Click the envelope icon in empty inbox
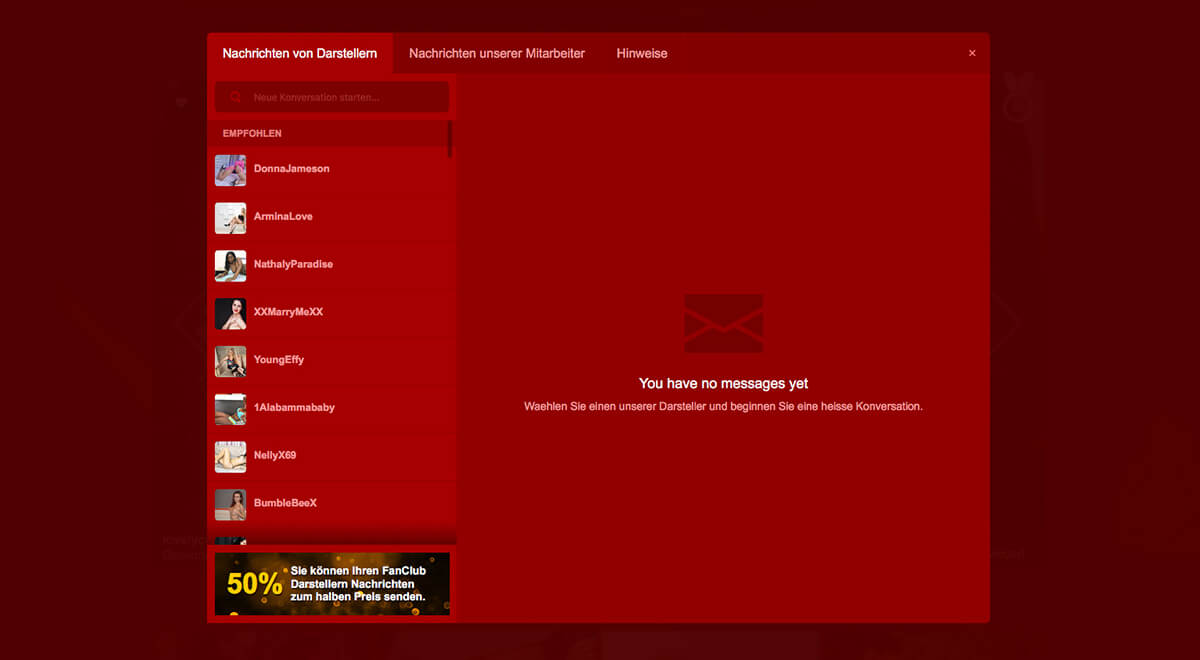This screenshot has height=660, width=1200. pos(723,323)
